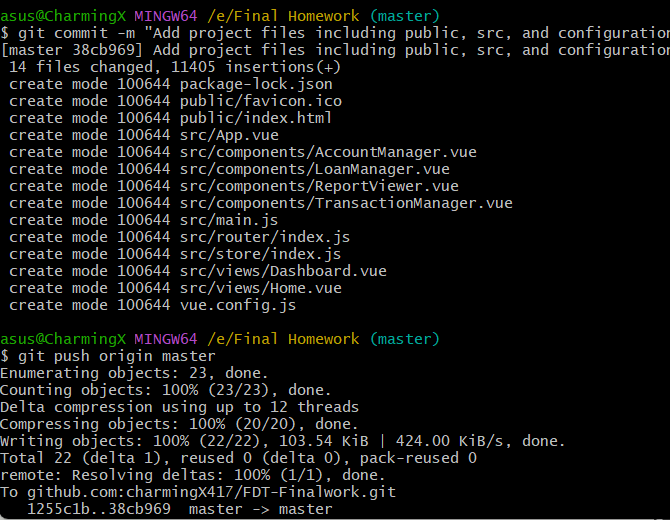Click the 1255c1b..38cb969 push range text

[x=99, y=509]
